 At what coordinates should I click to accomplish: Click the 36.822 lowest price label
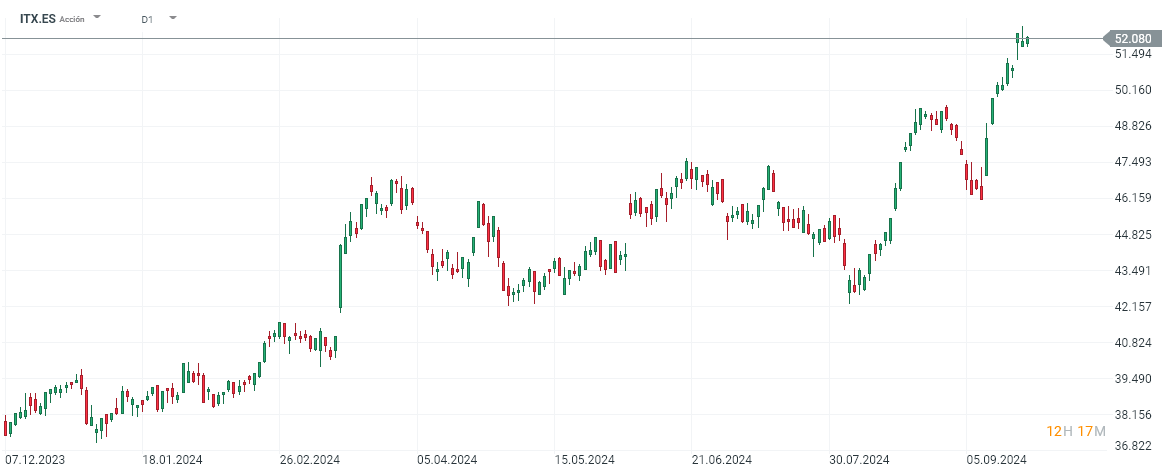coord(1134,447)
